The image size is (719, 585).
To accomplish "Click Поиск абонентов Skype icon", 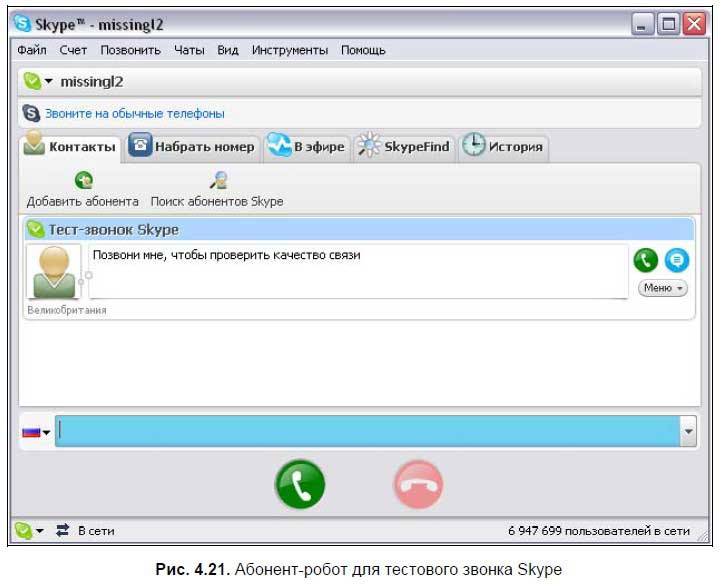I will pos(218,180).
